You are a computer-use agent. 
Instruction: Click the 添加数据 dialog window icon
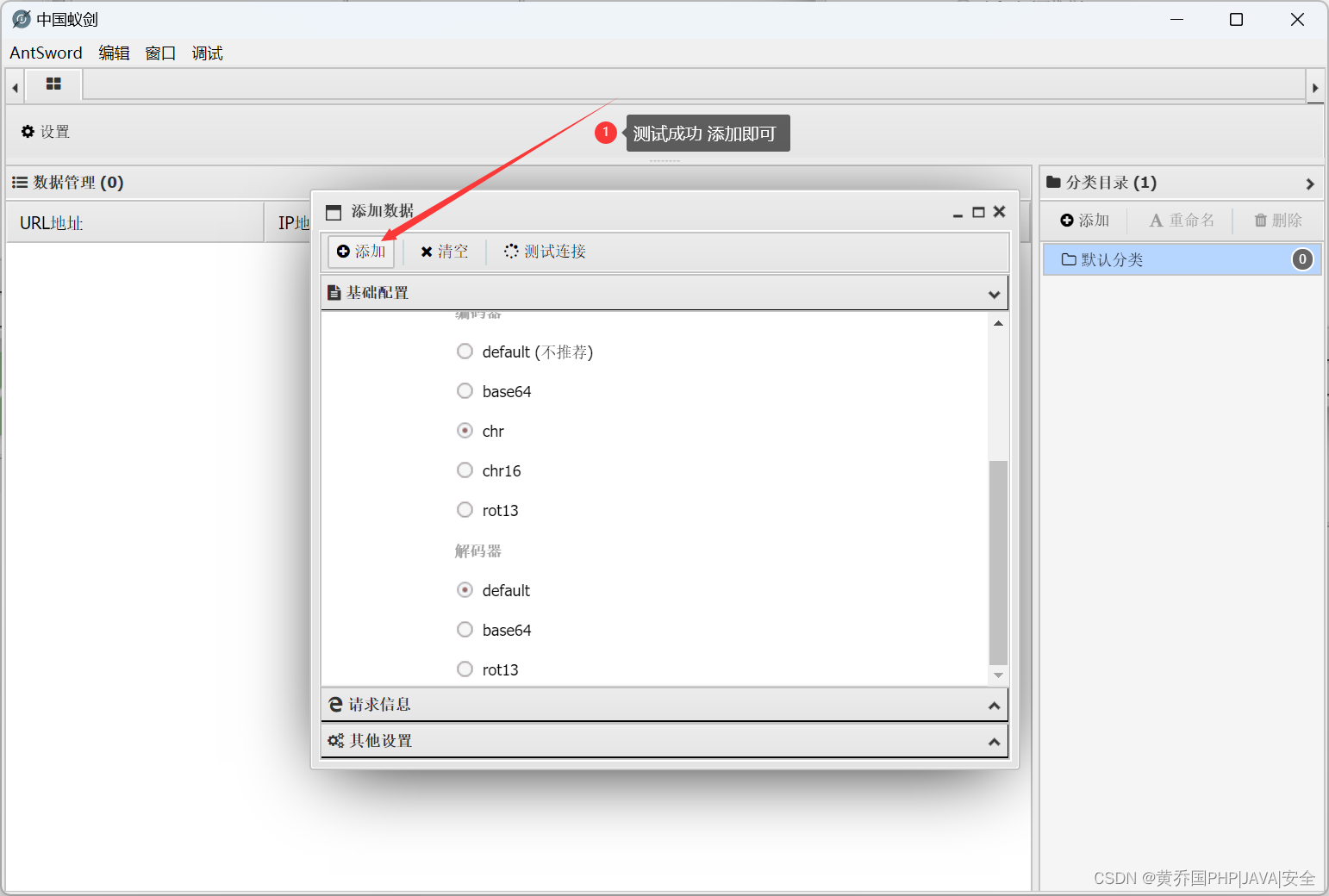(x=334, y=212)
